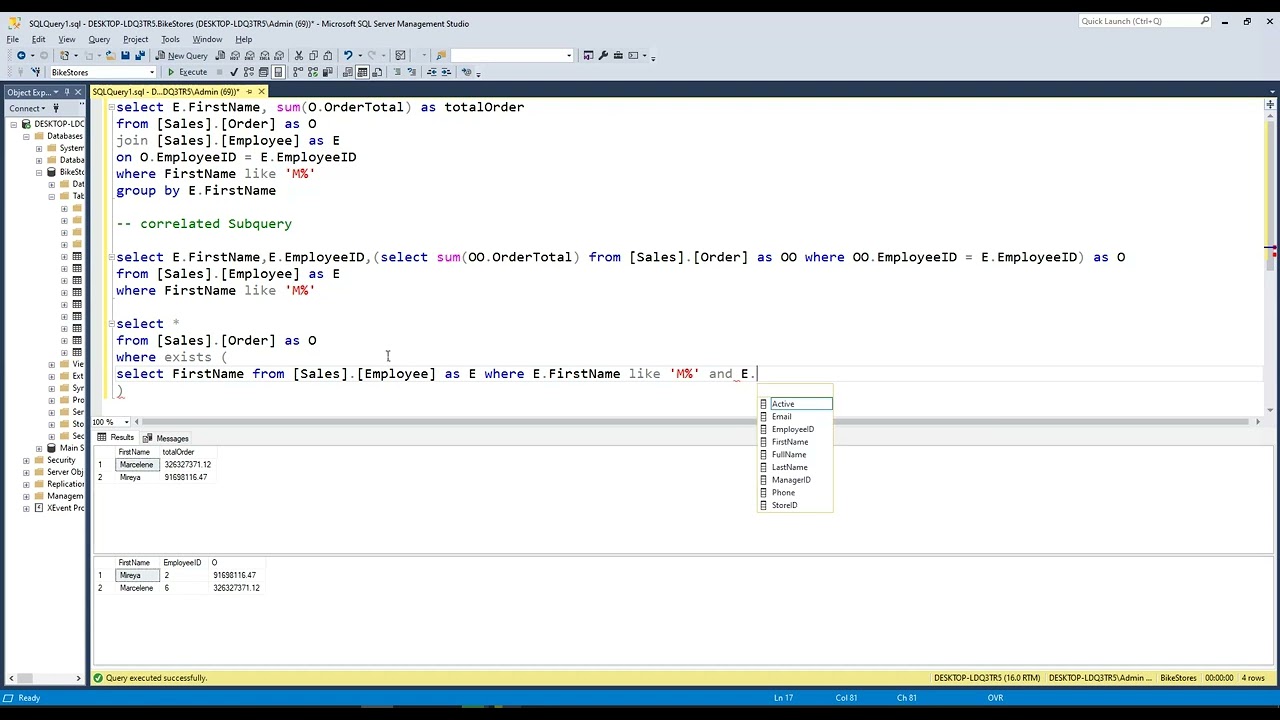Choose EmployeeID from autocomplete list
This screenshot has width=1280, height=720.
pos(795,429)
